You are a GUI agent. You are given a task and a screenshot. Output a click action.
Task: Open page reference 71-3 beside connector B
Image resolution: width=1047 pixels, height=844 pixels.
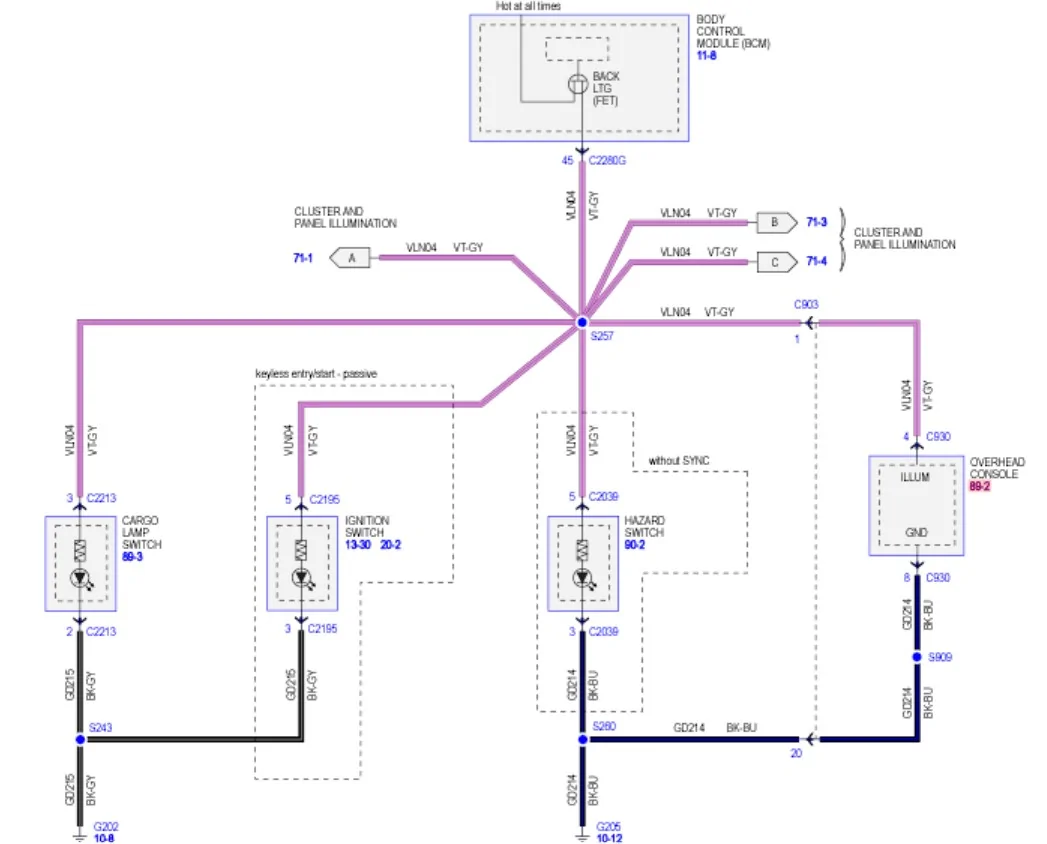click(x=817, y=222)
